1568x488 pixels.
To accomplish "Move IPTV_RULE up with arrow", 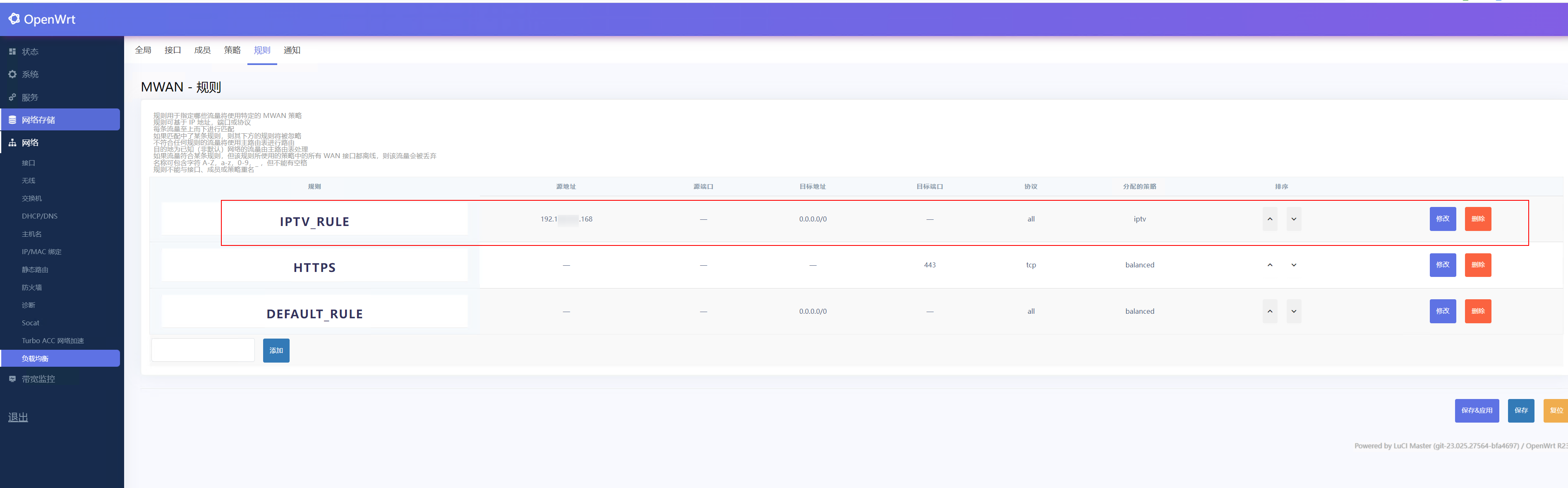I will [1270, 219].
